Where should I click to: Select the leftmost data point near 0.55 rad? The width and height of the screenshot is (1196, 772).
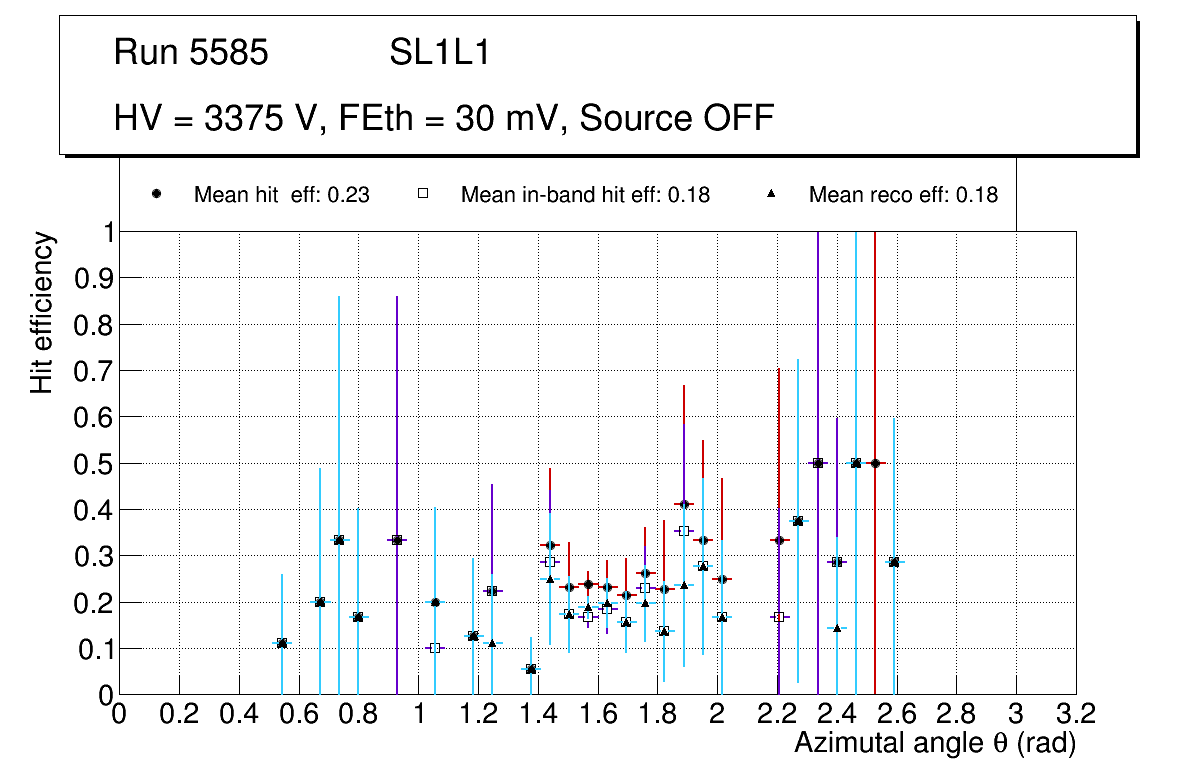tap(282, 643)
